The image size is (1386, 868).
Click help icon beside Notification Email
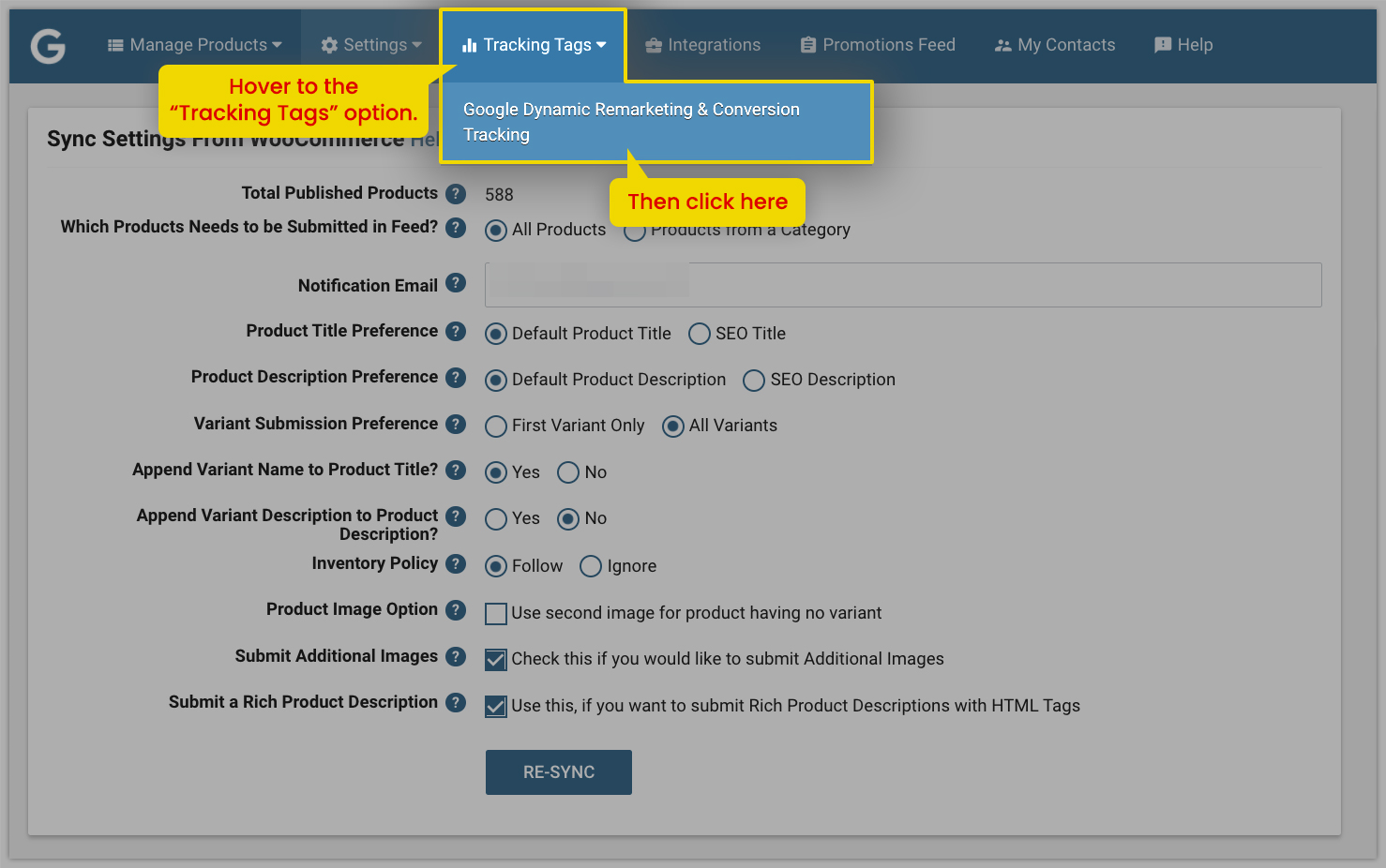tap(456, 283)
